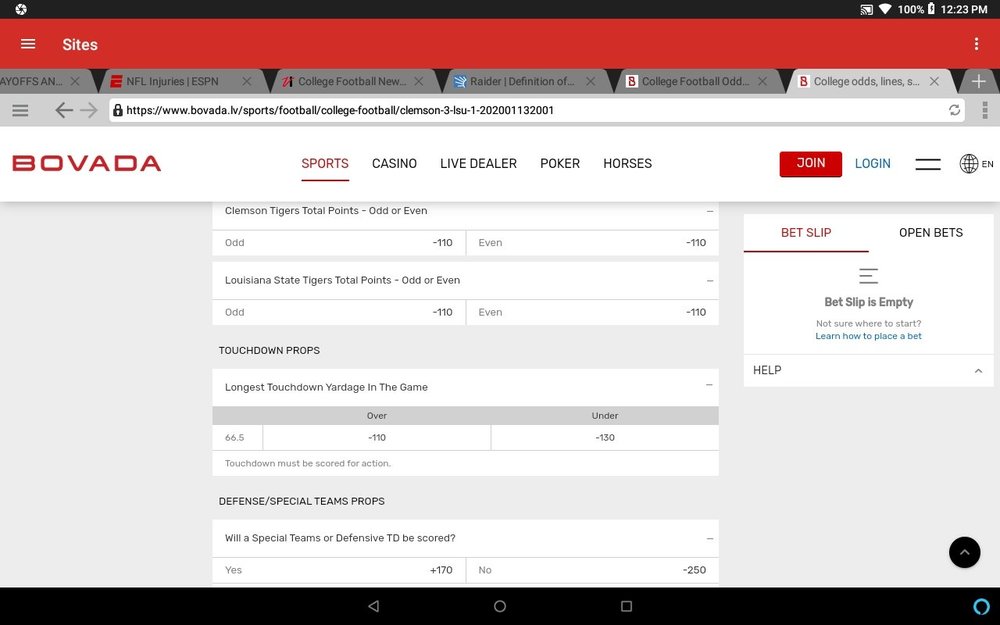Change language with the globe EN icon
This screenshot has height=625, width=1000.
click(976, 164)
